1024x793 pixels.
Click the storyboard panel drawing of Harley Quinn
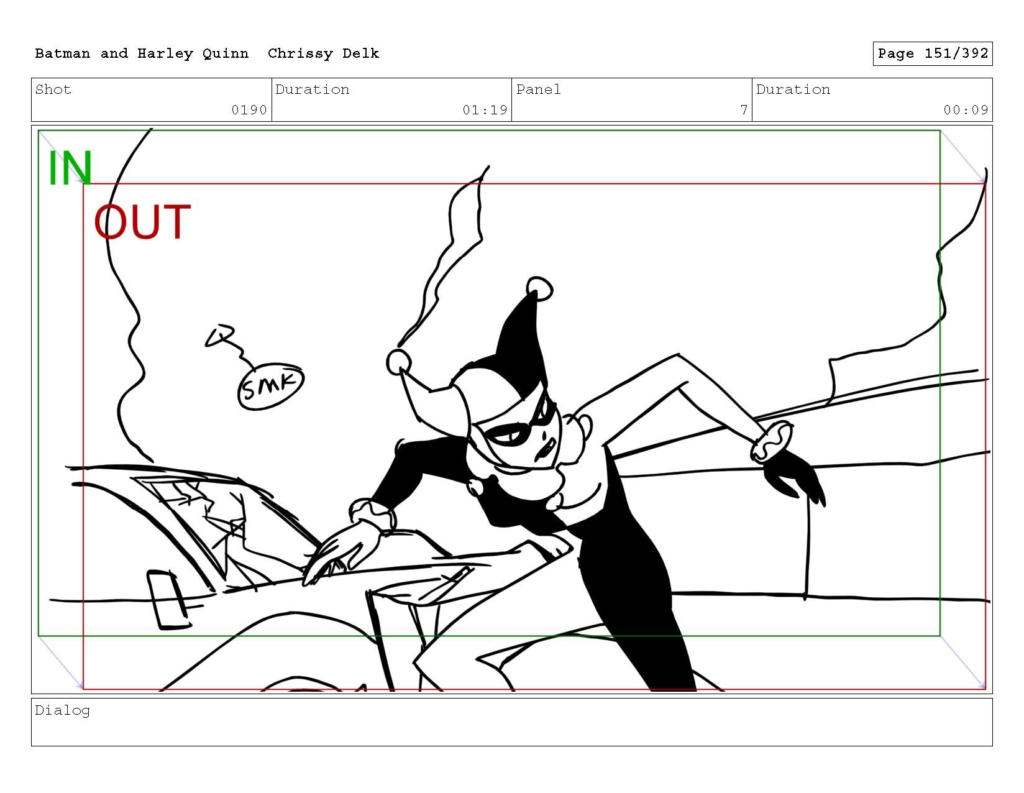512,410
